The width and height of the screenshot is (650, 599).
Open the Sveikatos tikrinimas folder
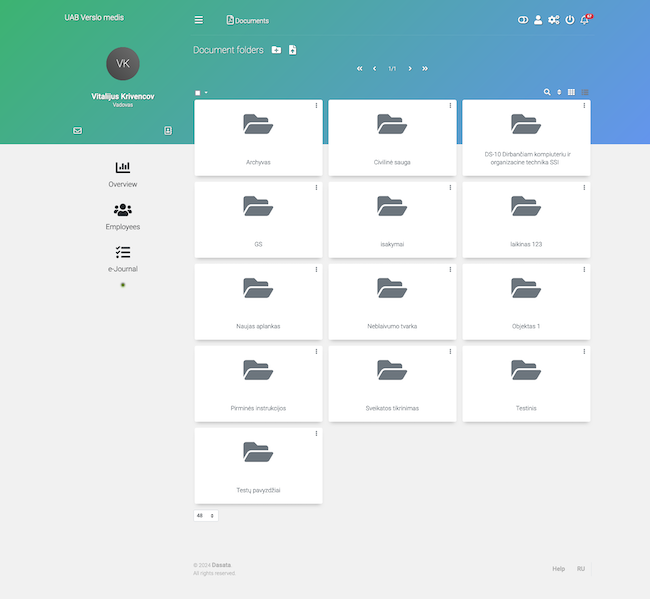tap(392, 384)
